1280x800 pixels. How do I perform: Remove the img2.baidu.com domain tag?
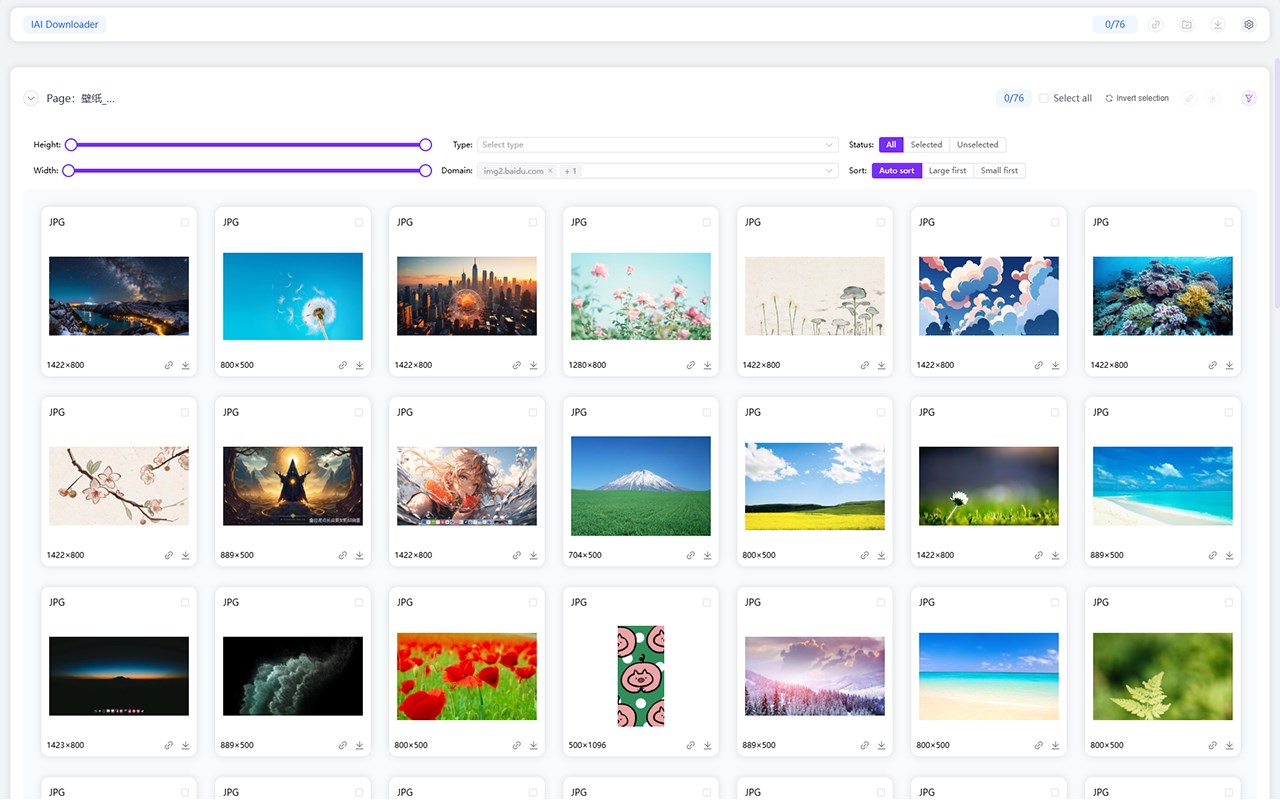(550, 171)
